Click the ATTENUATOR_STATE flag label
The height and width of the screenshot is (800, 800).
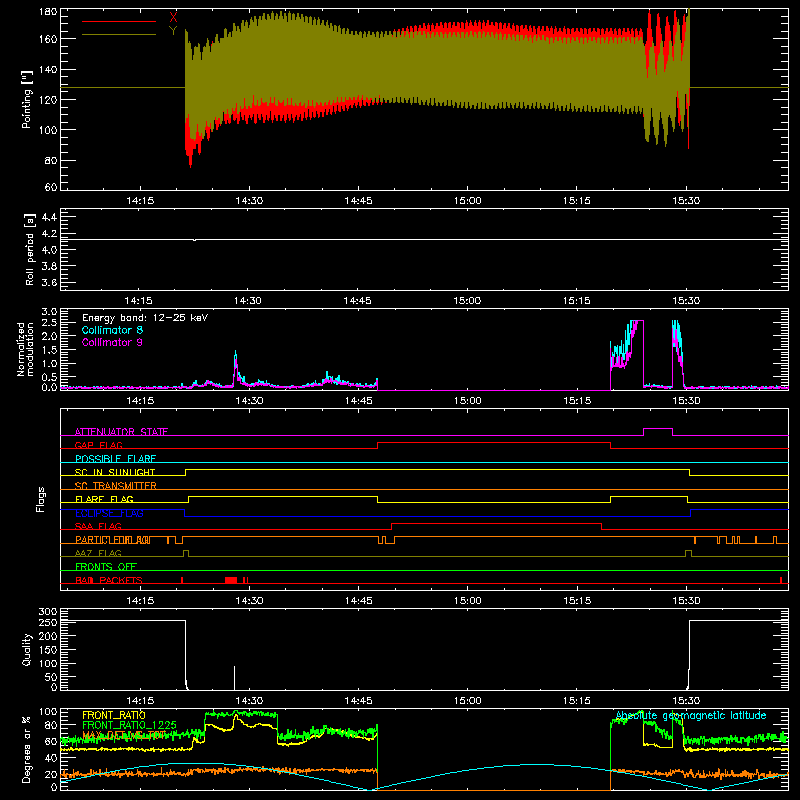121,432
